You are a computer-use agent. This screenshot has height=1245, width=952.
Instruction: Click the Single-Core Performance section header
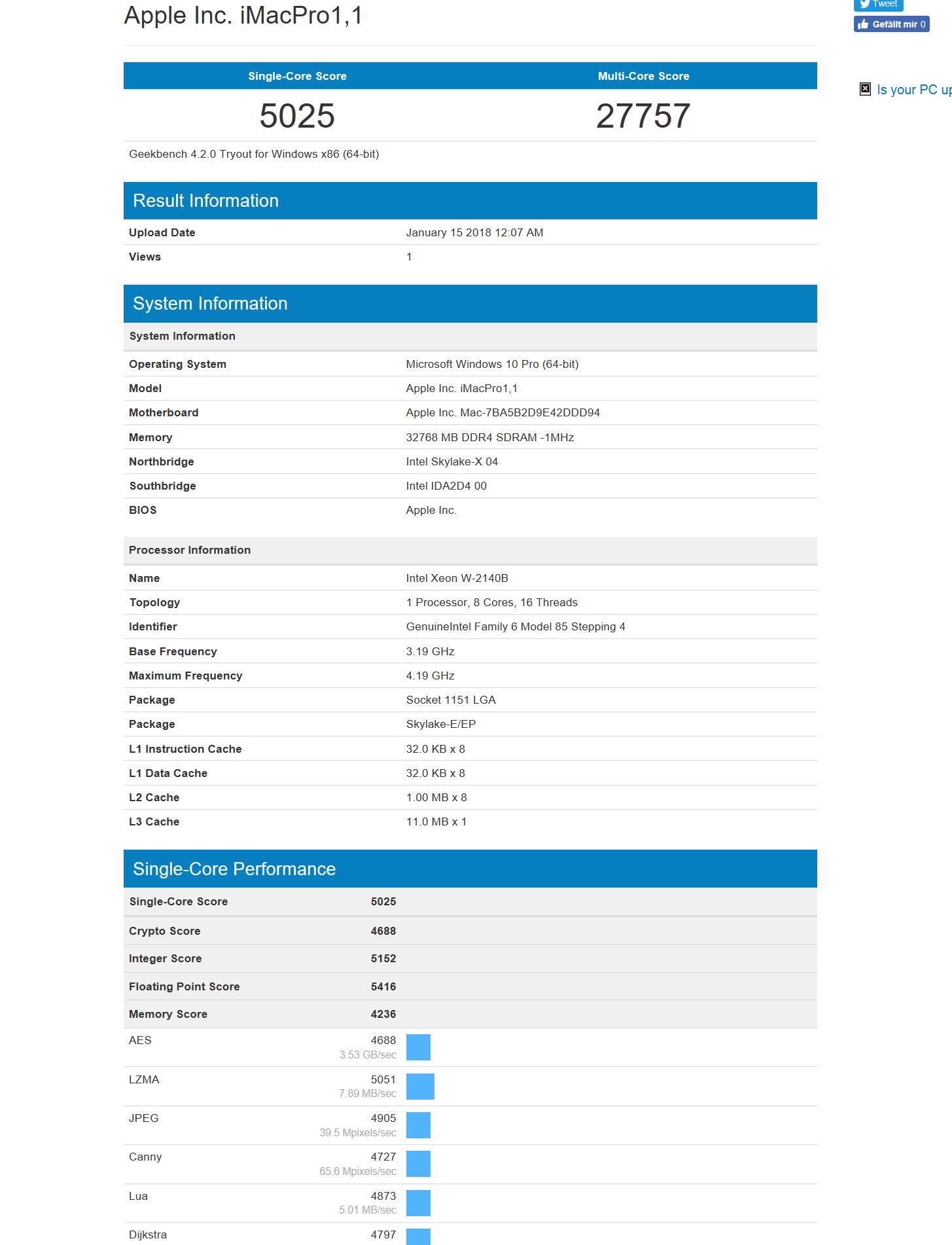[x=470, y=869]
